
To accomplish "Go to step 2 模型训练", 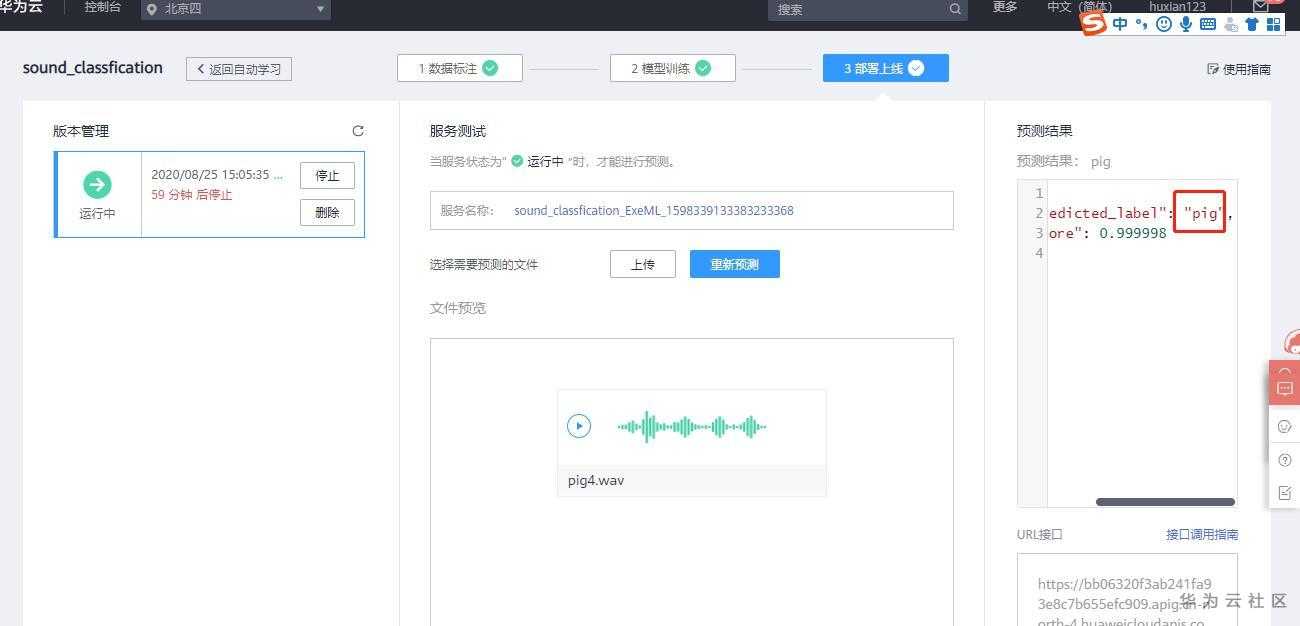I will [x=673, y=68].
